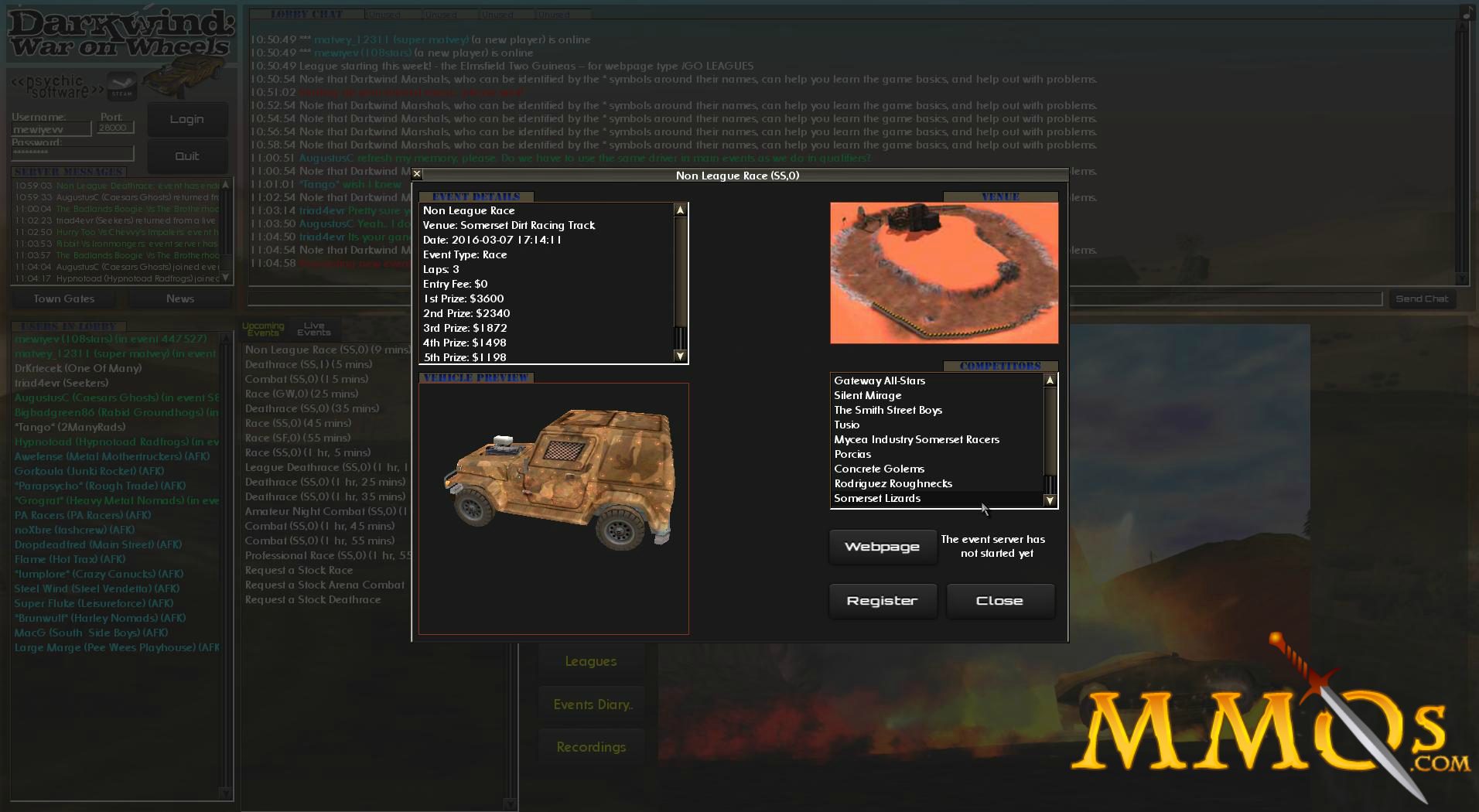Switch to the Live Events tab
The height and width of the screenshot is (812, 1479).
click(313, 329)
